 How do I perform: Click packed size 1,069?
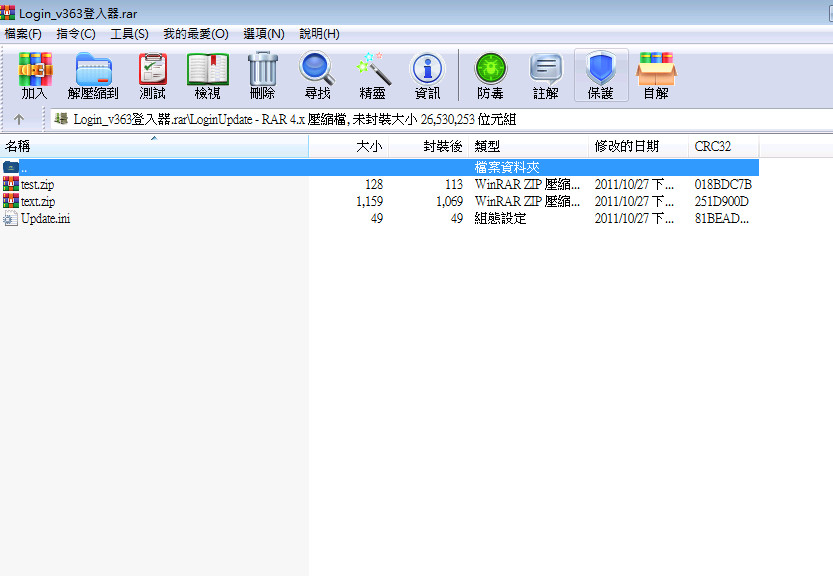coord(449,201)
